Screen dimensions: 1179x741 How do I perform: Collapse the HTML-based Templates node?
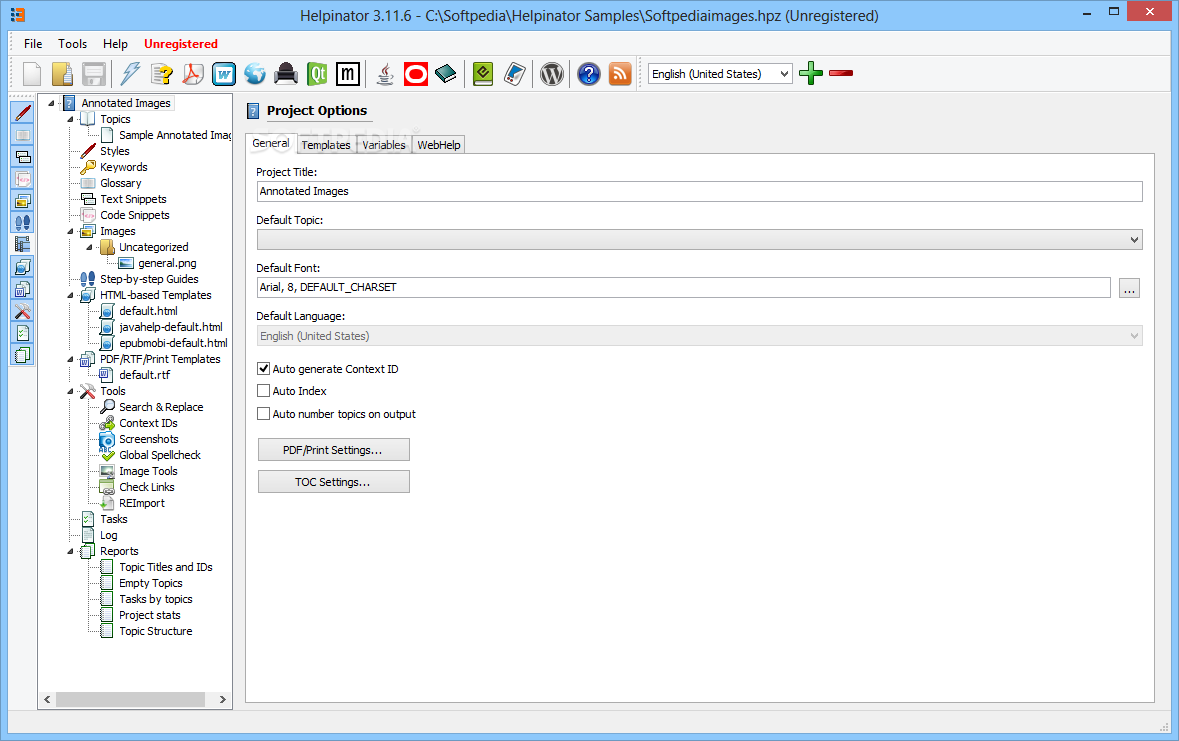[70, 295]
